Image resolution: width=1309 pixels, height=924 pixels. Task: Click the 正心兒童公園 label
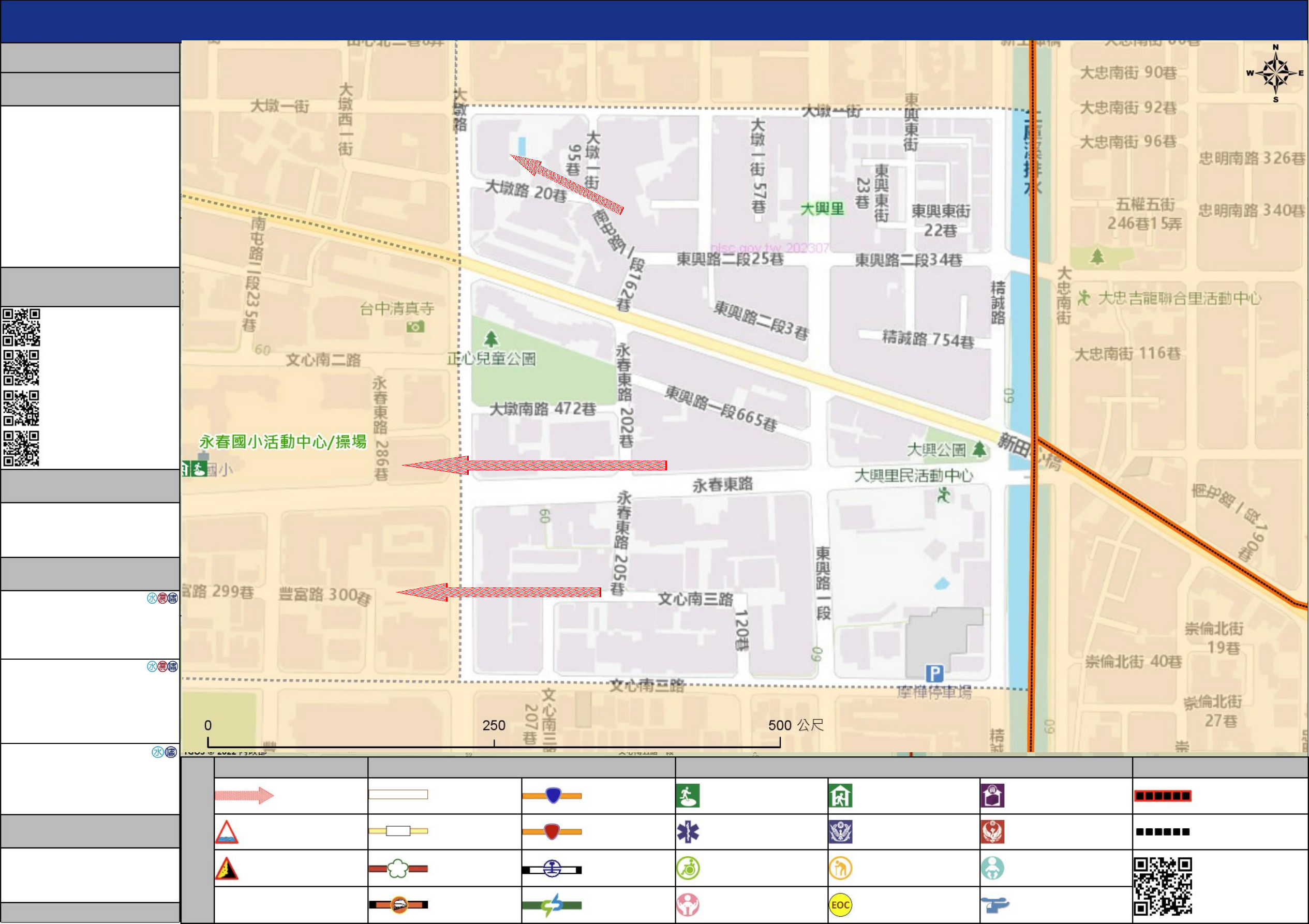click(x=492, y=359)
